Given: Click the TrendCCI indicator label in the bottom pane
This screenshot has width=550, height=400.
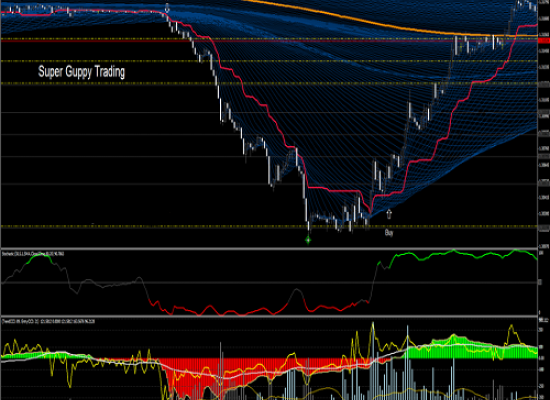Looking at the screenshot, I should click(48, 321).
